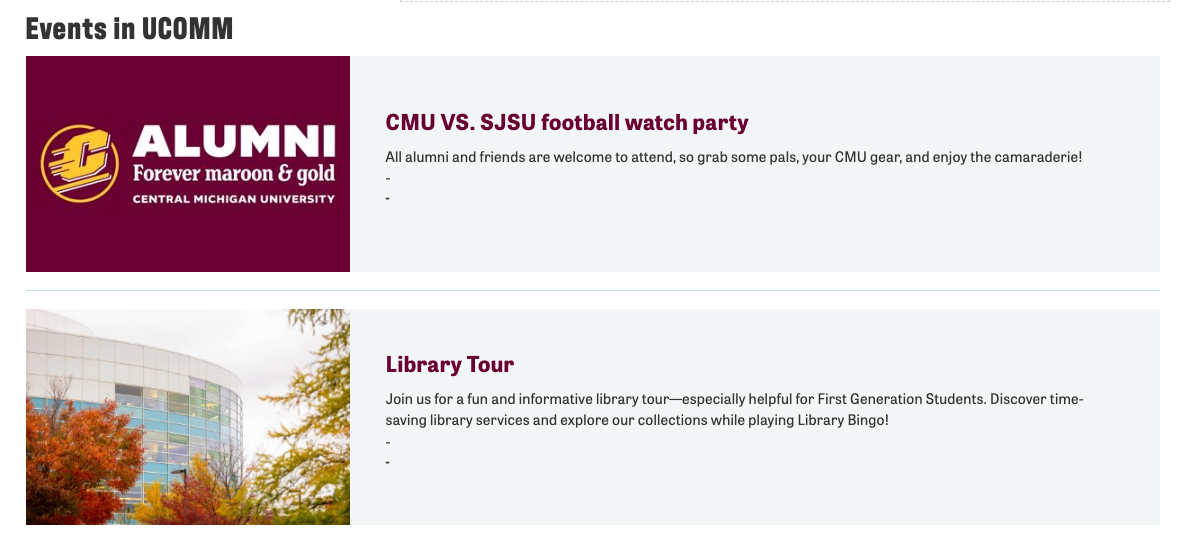Click the CMU Action C logo icon
The width and height of the screenshot is (1193, 541).
80,163
